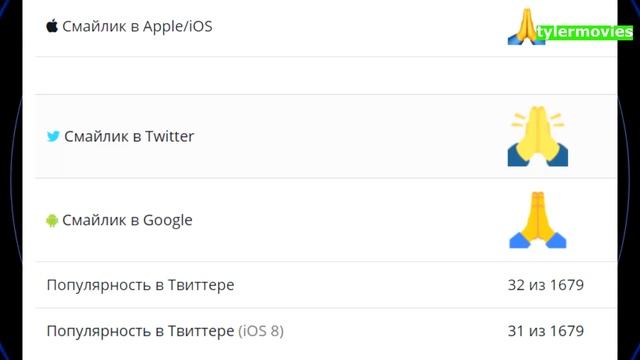Select the Google folded hands emoji image

pos(538,220)
